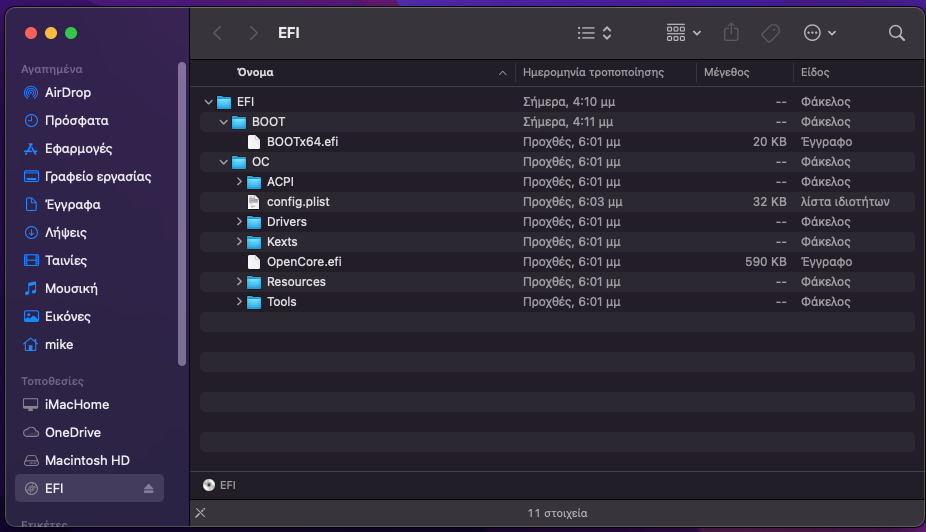
Task: Select the Kexts folder icon
Action: [254, 242]
